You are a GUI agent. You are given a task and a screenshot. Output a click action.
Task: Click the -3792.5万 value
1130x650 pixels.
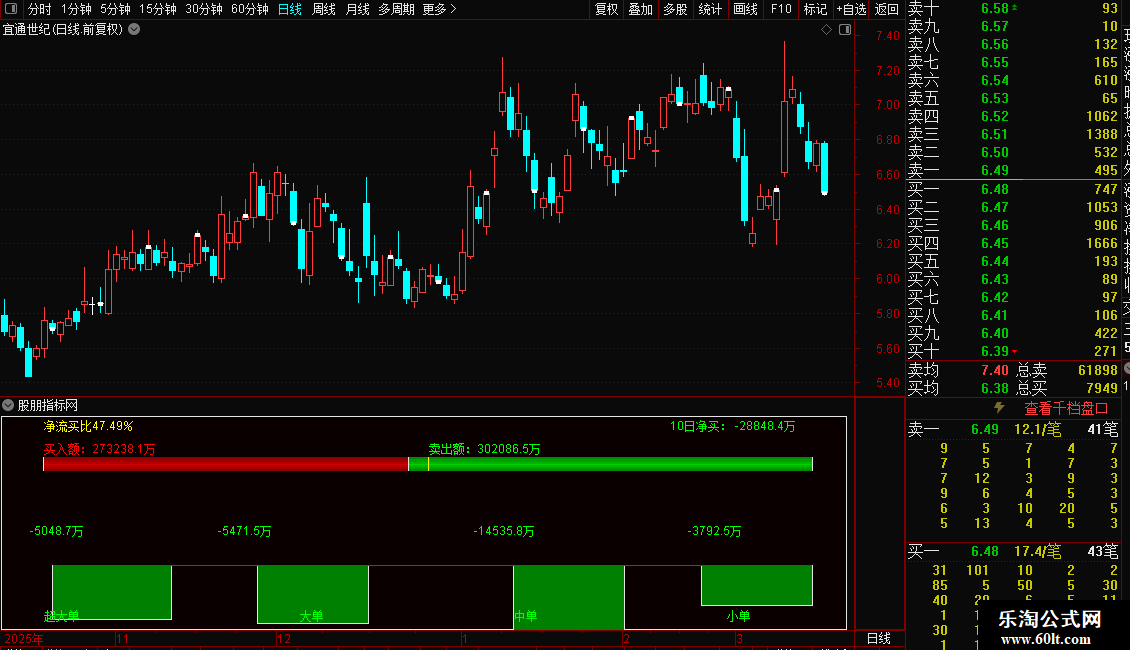(x=714, y=531)
